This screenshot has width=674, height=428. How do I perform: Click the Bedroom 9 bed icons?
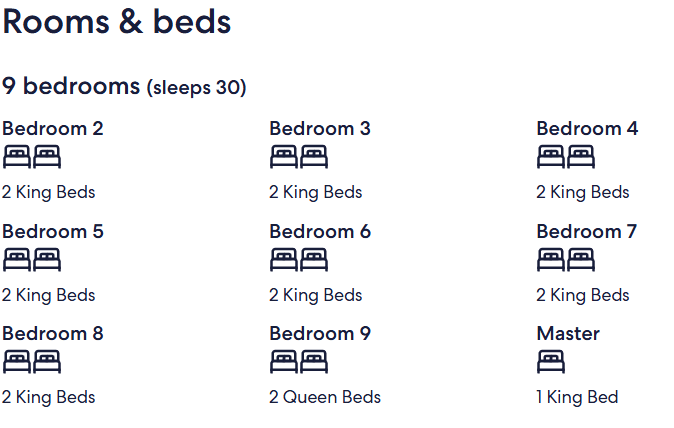pyautogui.click(x=300, y=362)
